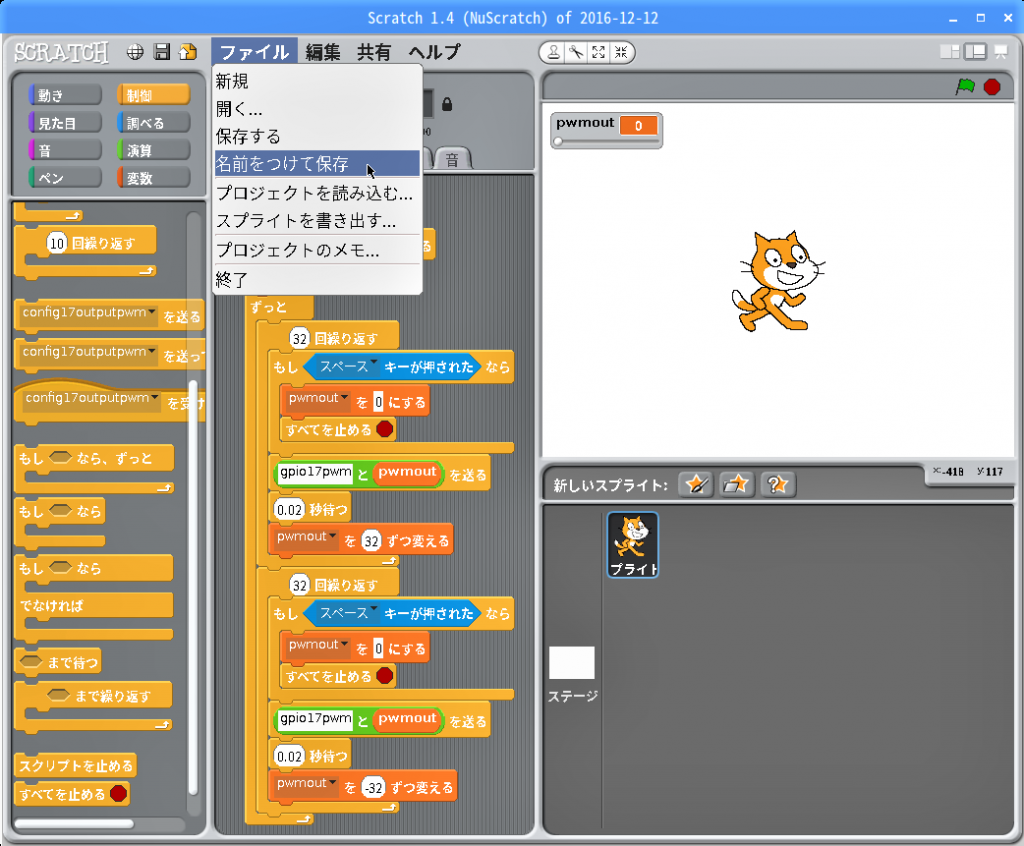Choose スプライトを書き出す... menu entry
This screenshot has height=846, width=1024.
click(317, 221)
